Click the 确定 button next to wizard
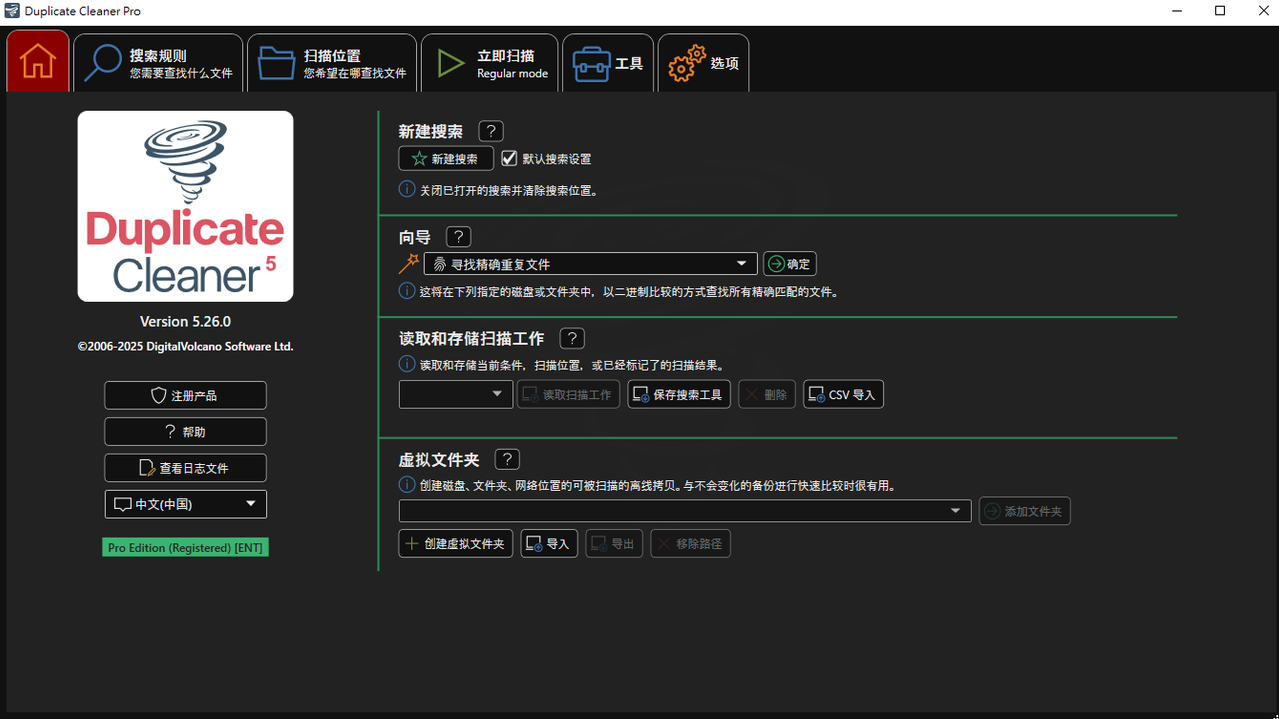This screenshot has height=719, width=1279. tap(790, 264)
